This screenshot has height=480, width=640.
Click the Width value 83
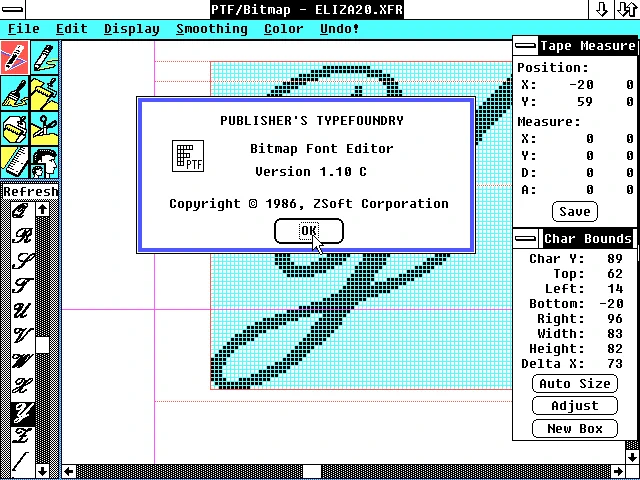(x=615, y=333)
